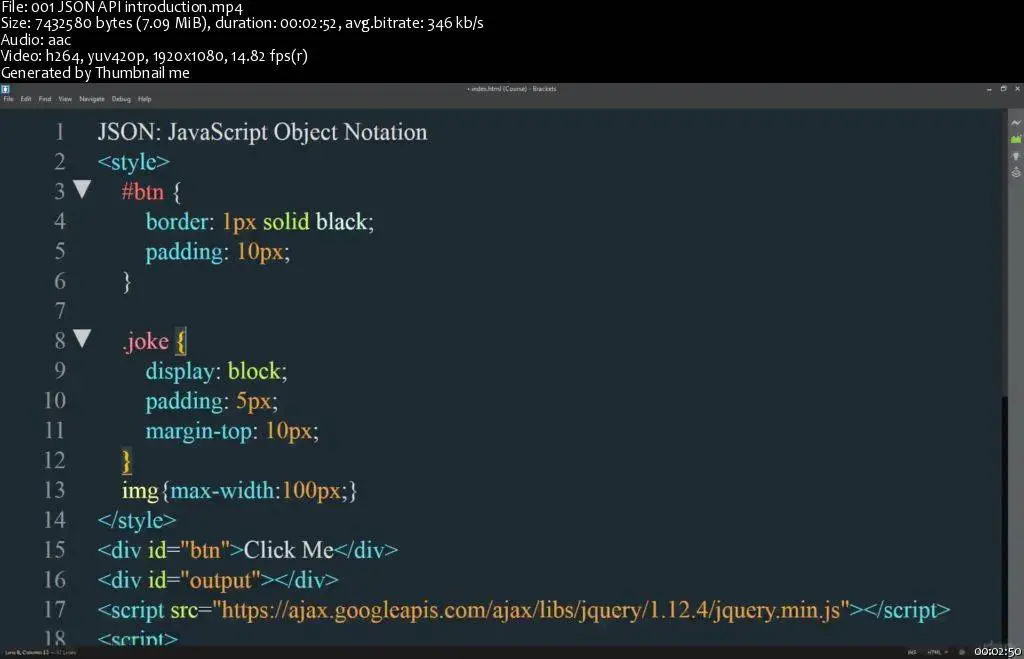Open the View menu
This screenshot has height=659, width=1024.
coord(65,99)
